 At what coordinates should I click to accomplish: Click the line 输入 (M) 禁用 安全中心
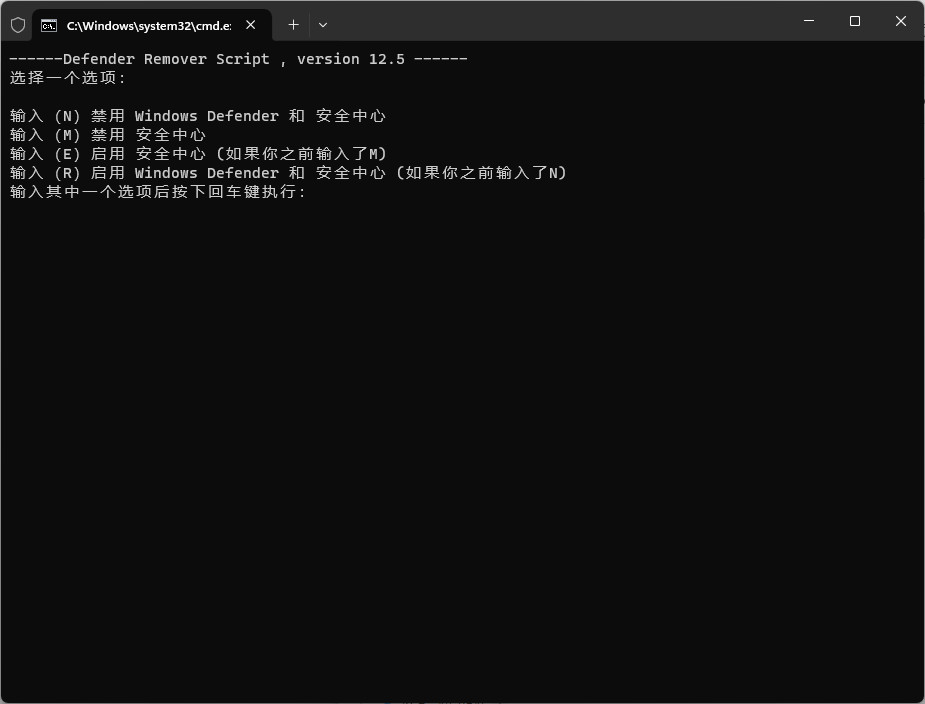(108, 135)
